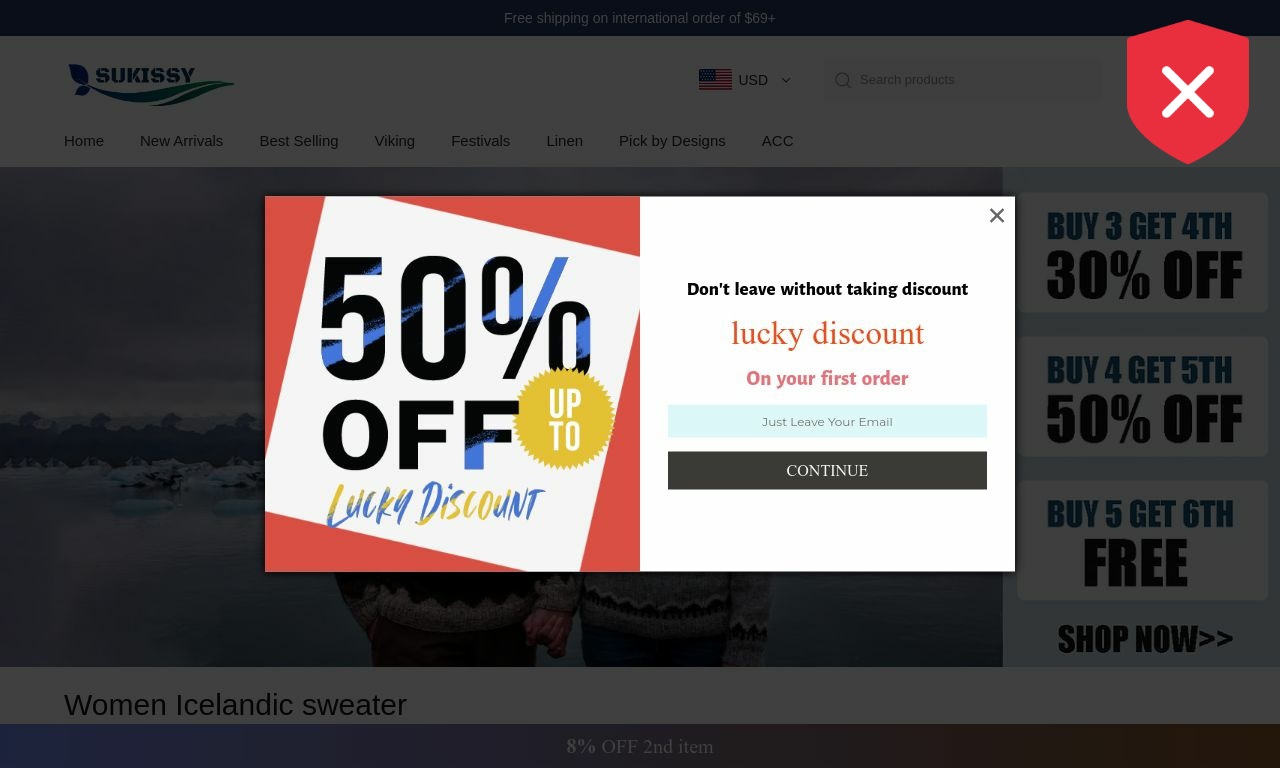Click the SHOP NOW>> banner link

(x=1145, y=639)
